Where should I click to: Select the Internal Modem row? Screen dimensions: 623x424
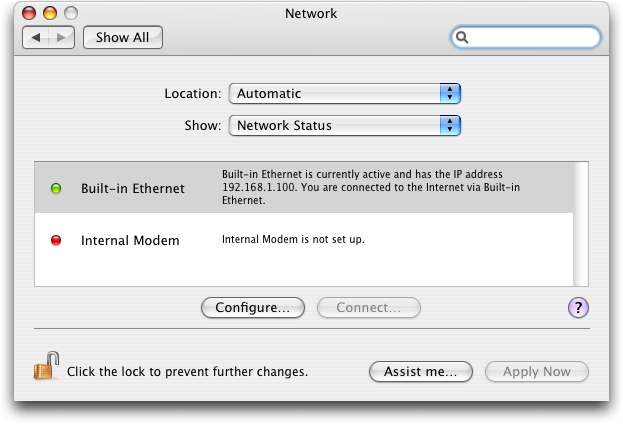pyautogui.click(x=304, y=240)
